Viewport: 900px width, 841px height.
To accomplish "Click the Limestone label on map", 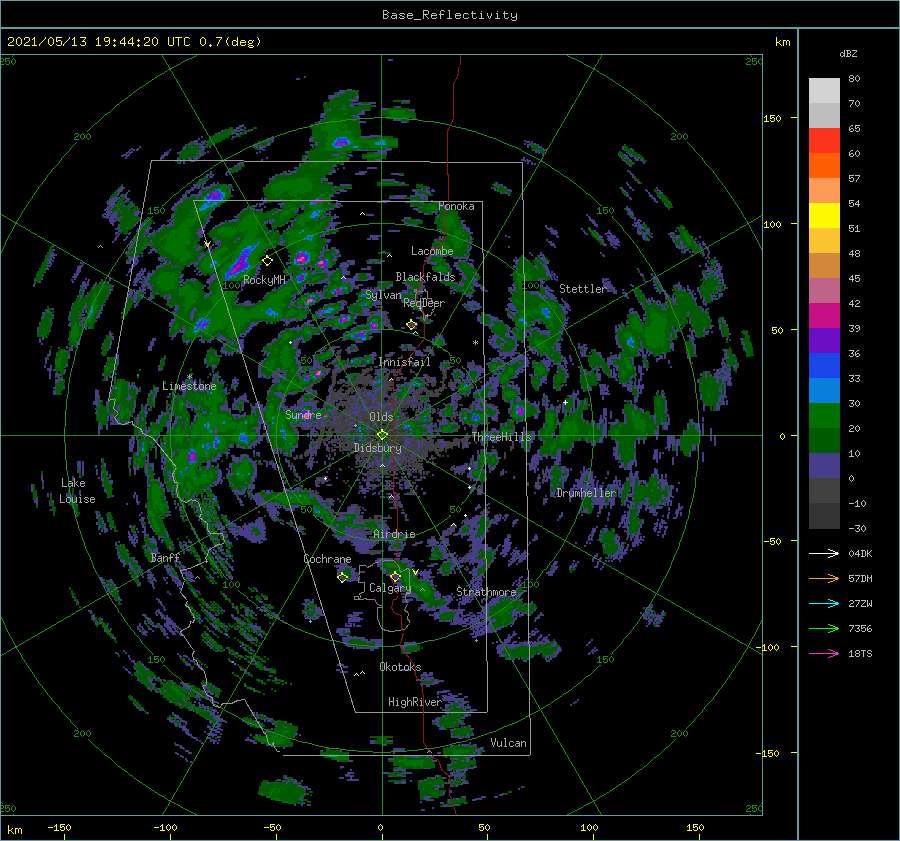I will pyautogui.click(x=189, y=386).
